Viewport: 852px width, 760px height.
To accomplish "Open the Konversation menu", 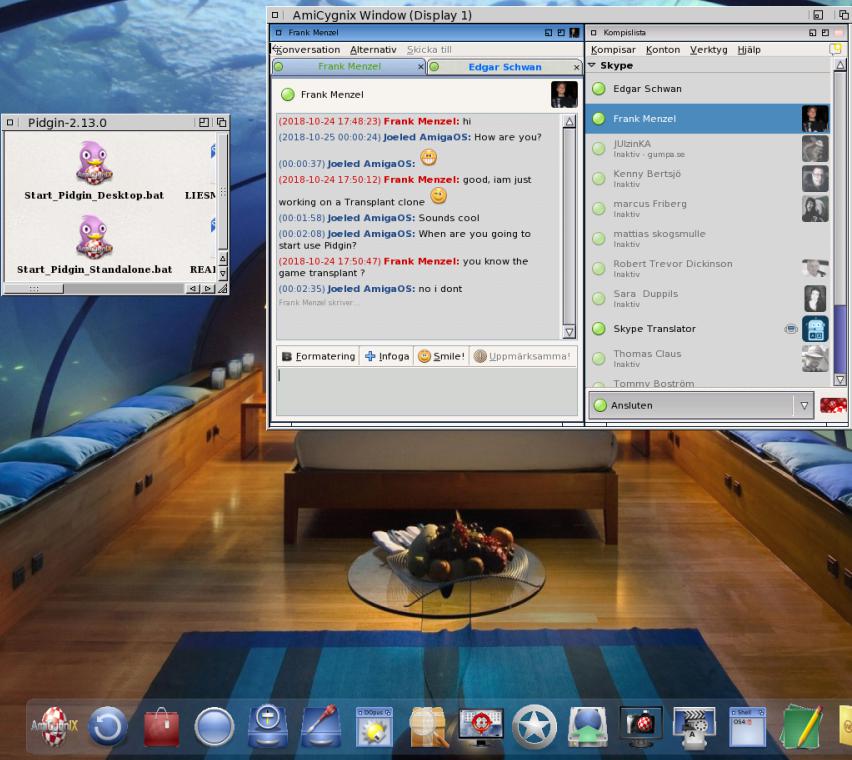I will (x=308, y=50).
